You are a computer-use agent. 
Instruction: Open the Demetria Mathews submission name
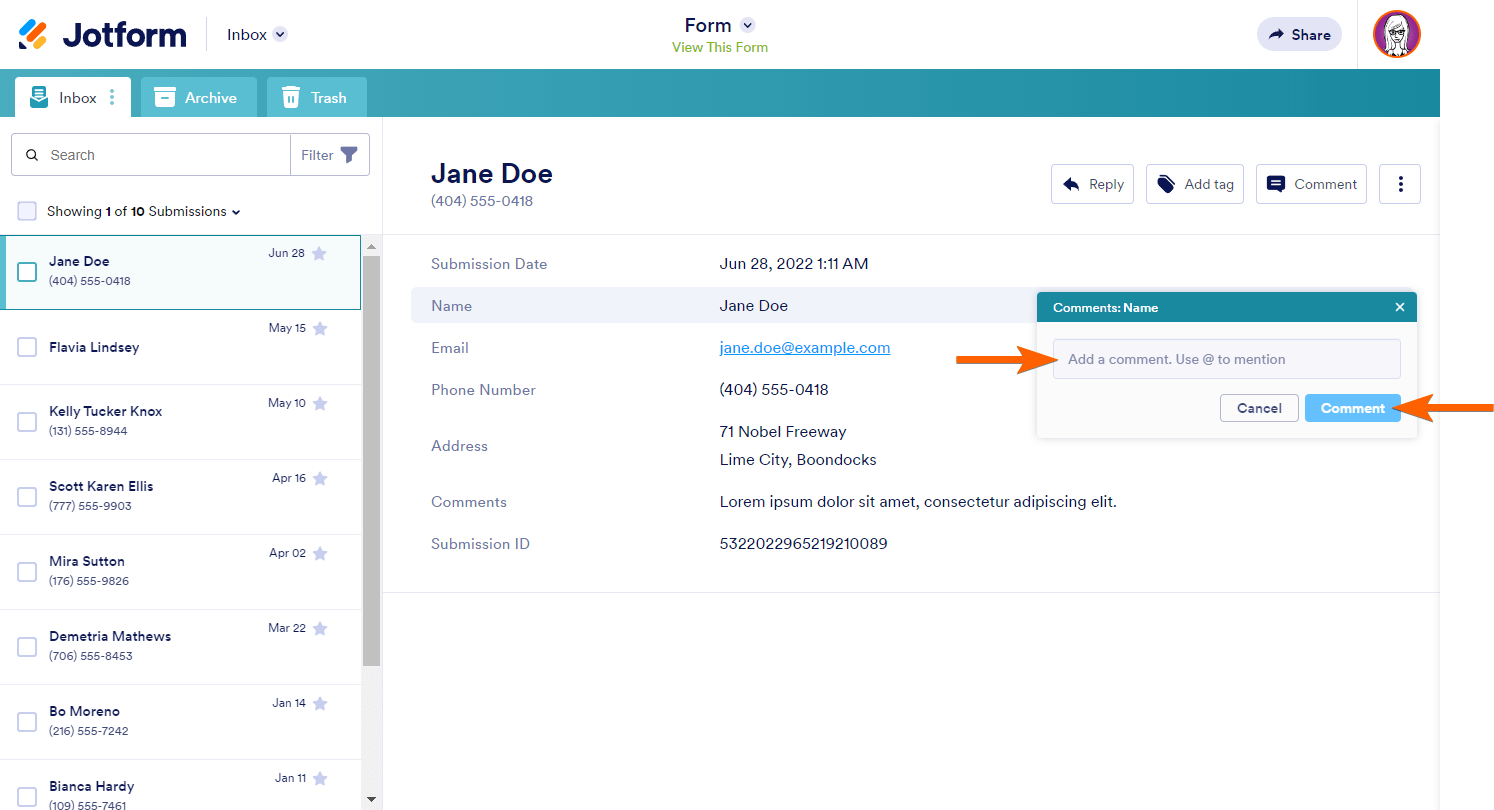pos(110,636)
